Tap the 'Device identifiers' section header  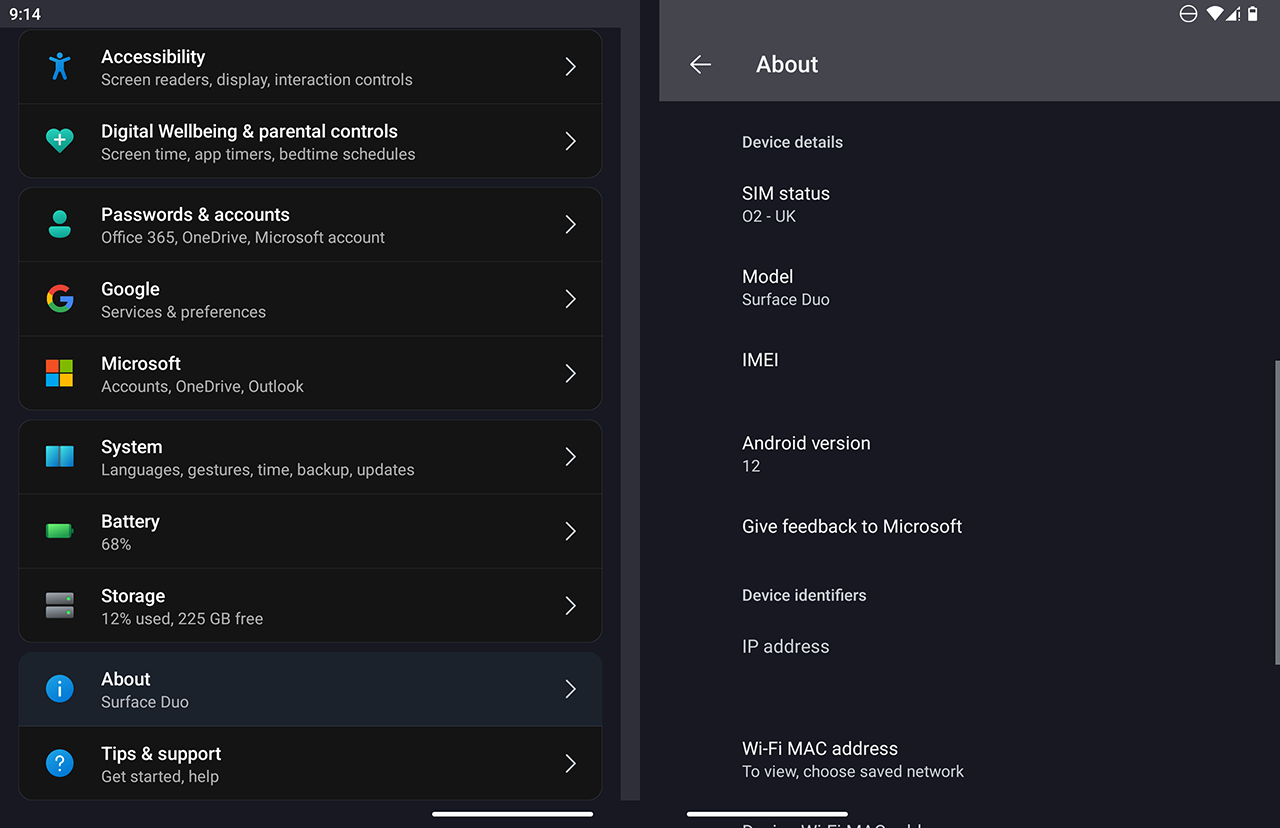(x=804, y=595)
